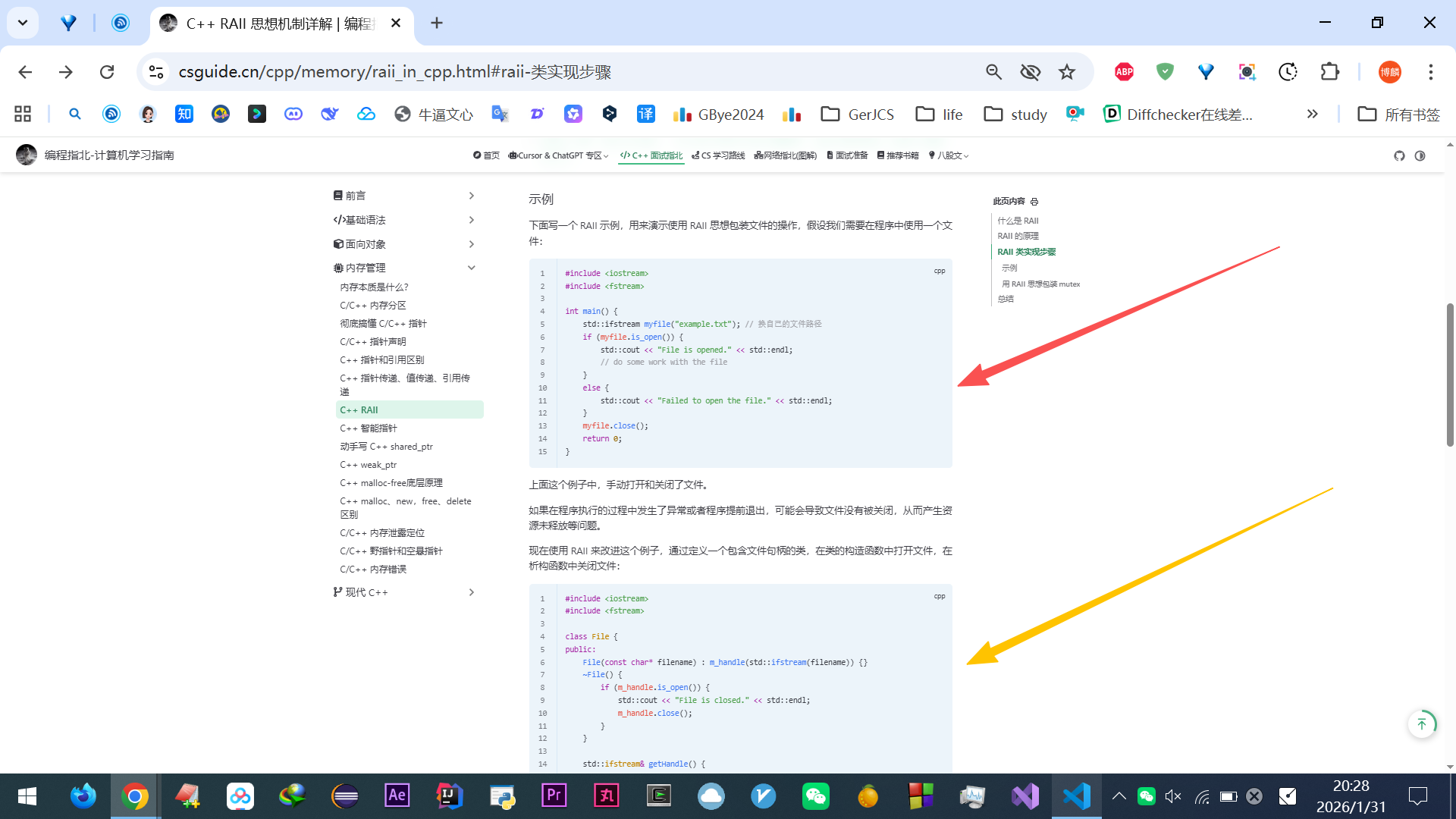Open the 八股文 dropdown menu

coord(948,155)
